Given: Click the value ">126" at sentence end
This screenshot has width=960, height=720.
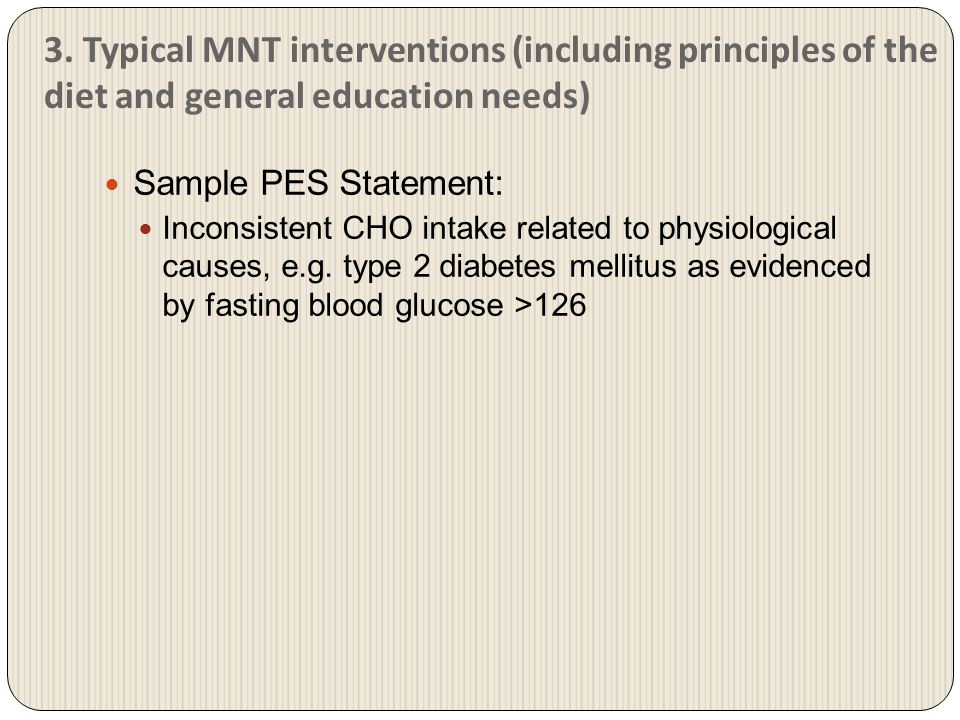Looking at the screenshot, I should 550,305.
